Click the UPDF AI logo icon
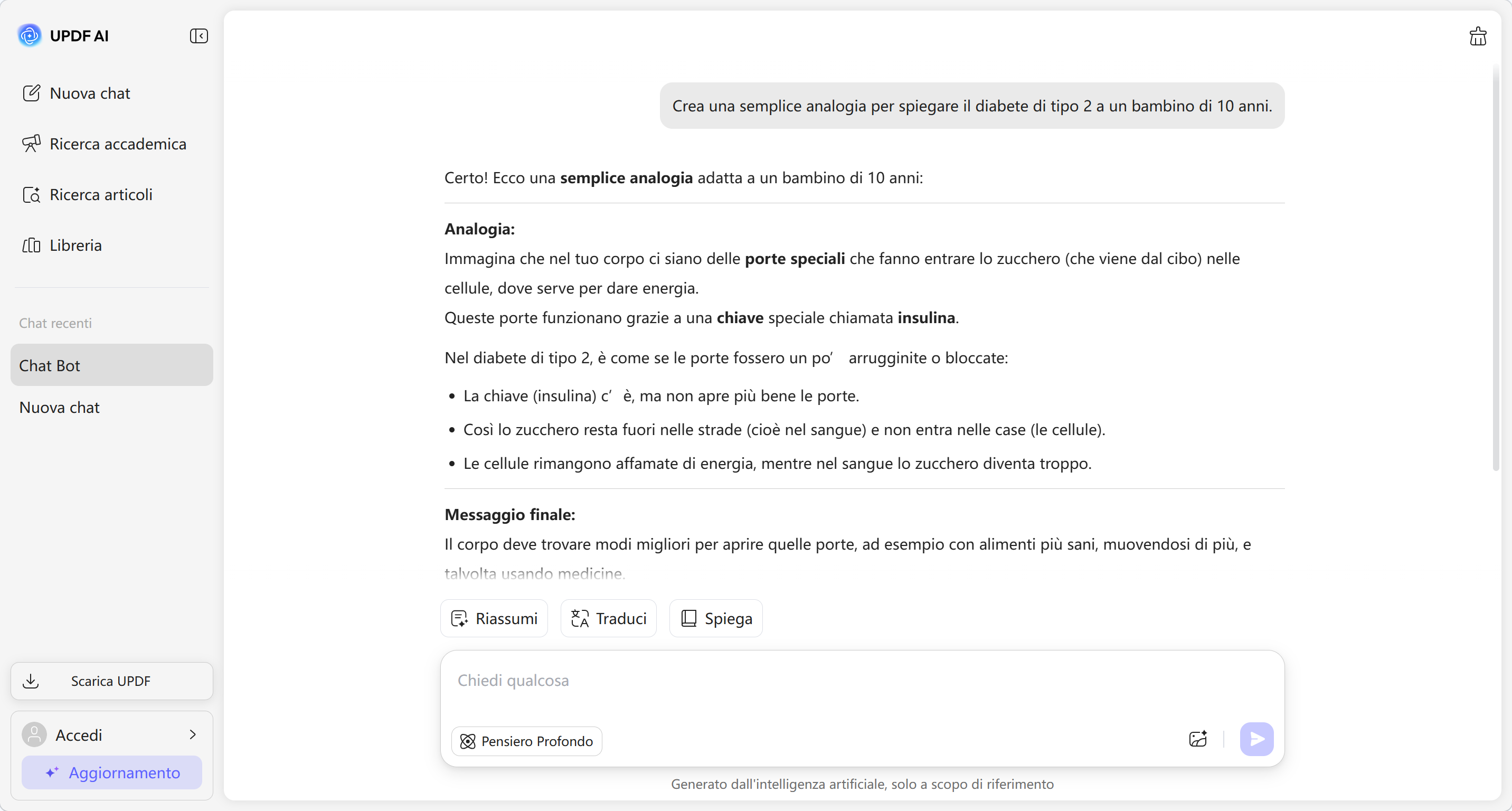Viewport: 1512px width, 811px height. tap(30, 36)
